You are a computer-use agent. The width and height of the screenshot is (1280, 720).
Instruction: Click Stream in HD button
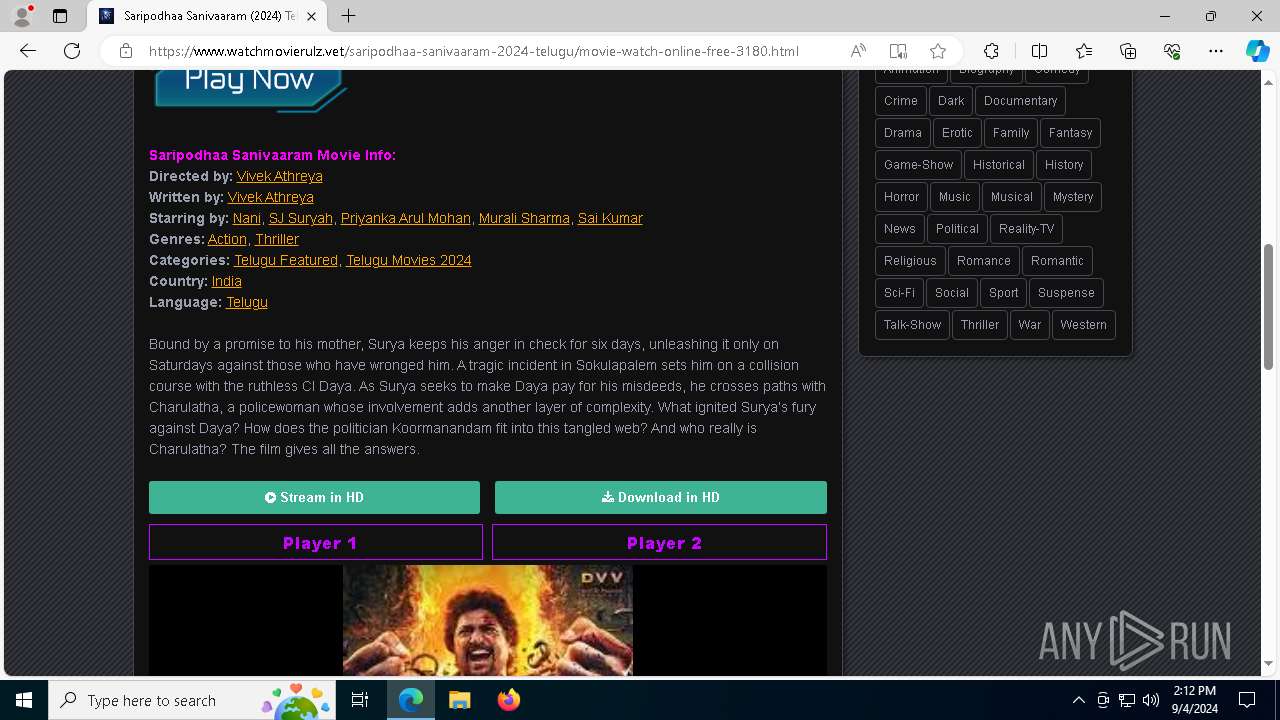314,497
